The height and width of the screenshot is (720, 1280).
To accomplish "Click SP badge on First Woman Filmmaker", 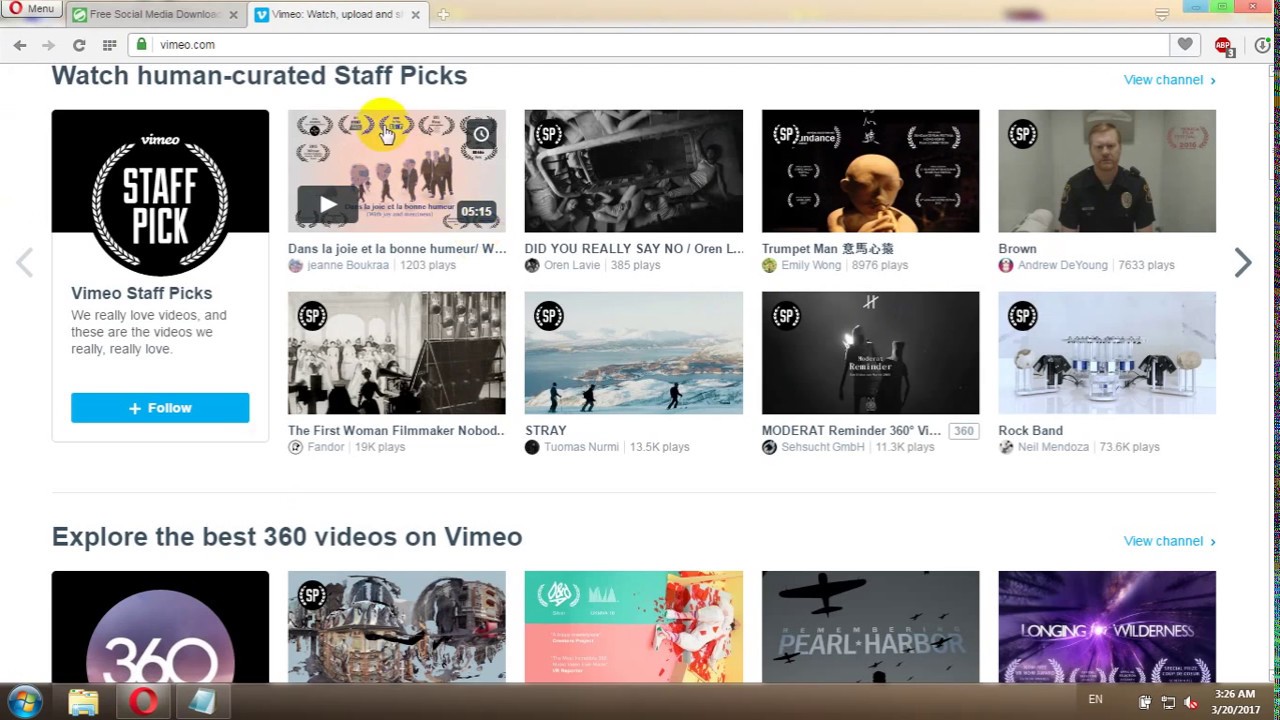I will tap(312, 316).
